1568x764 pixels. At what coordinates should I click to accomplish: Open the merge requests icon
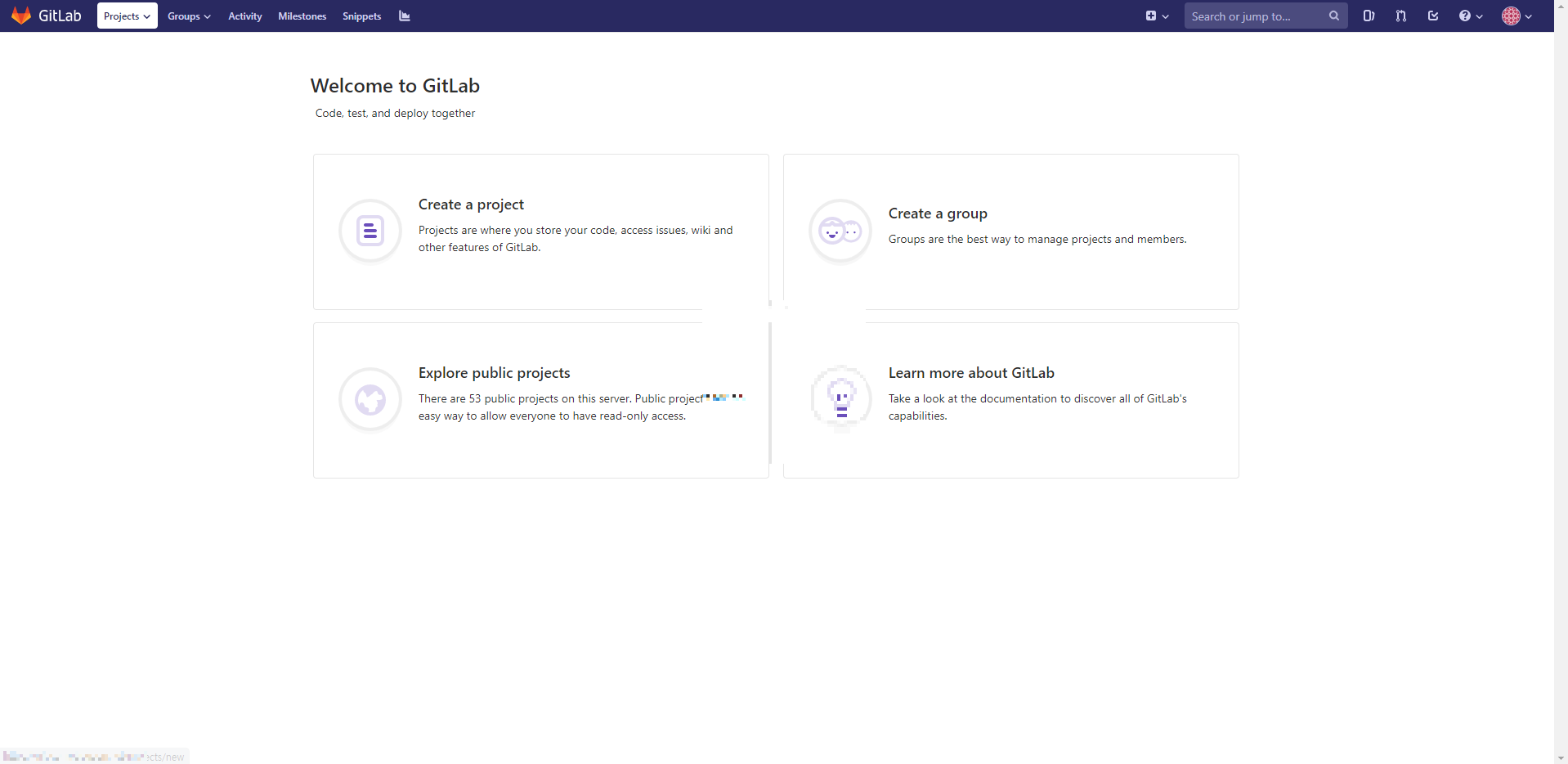point(1401,16)
